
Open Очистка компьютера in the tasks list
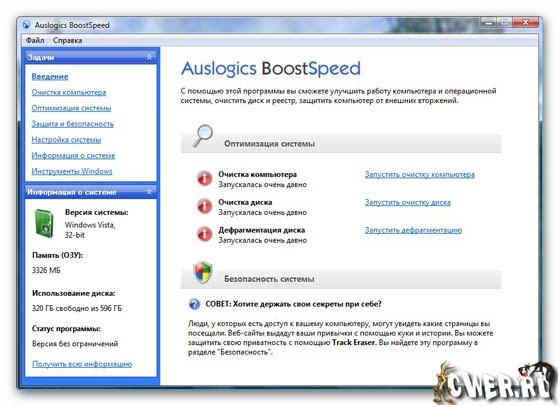(69, 92)
